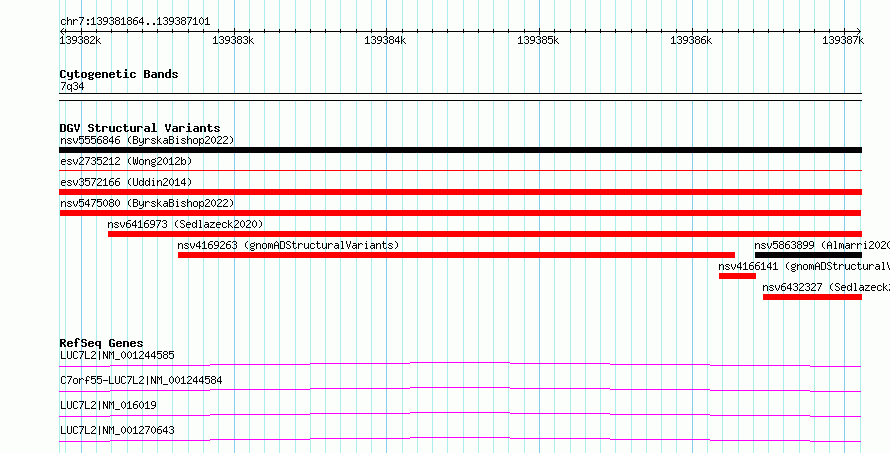Click the nsv5475080 red variant bar

[x=460, y=213]
